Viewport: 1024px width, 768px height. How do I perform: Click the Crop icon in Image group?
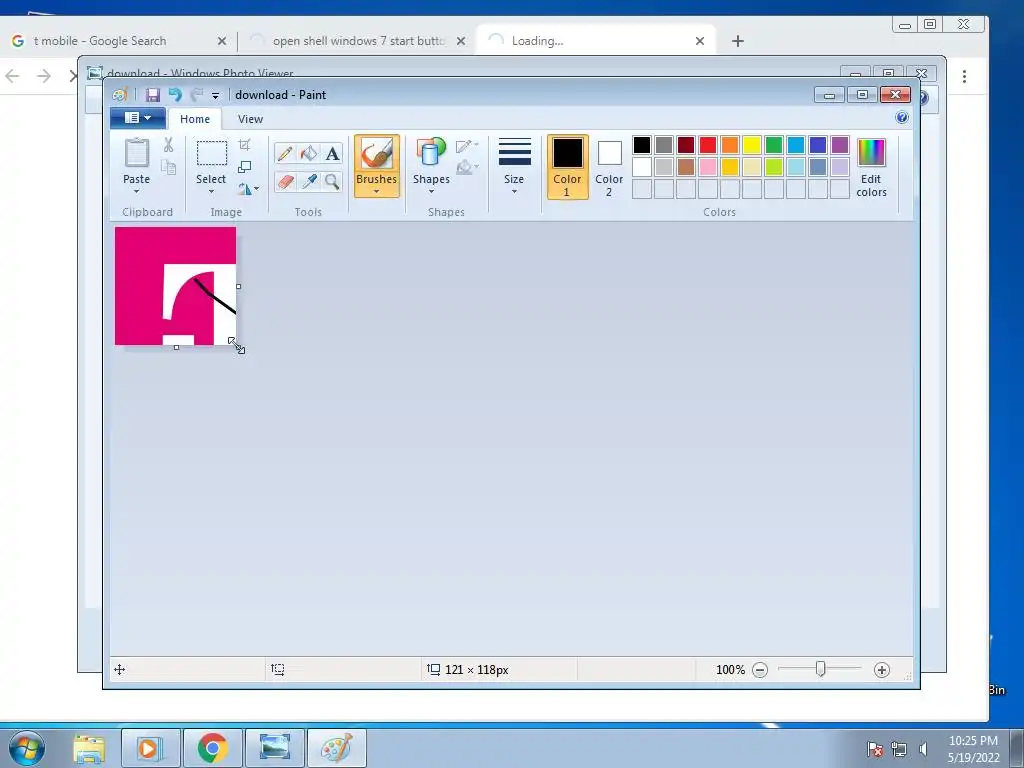pyautogui.click(x=245, y=145)
